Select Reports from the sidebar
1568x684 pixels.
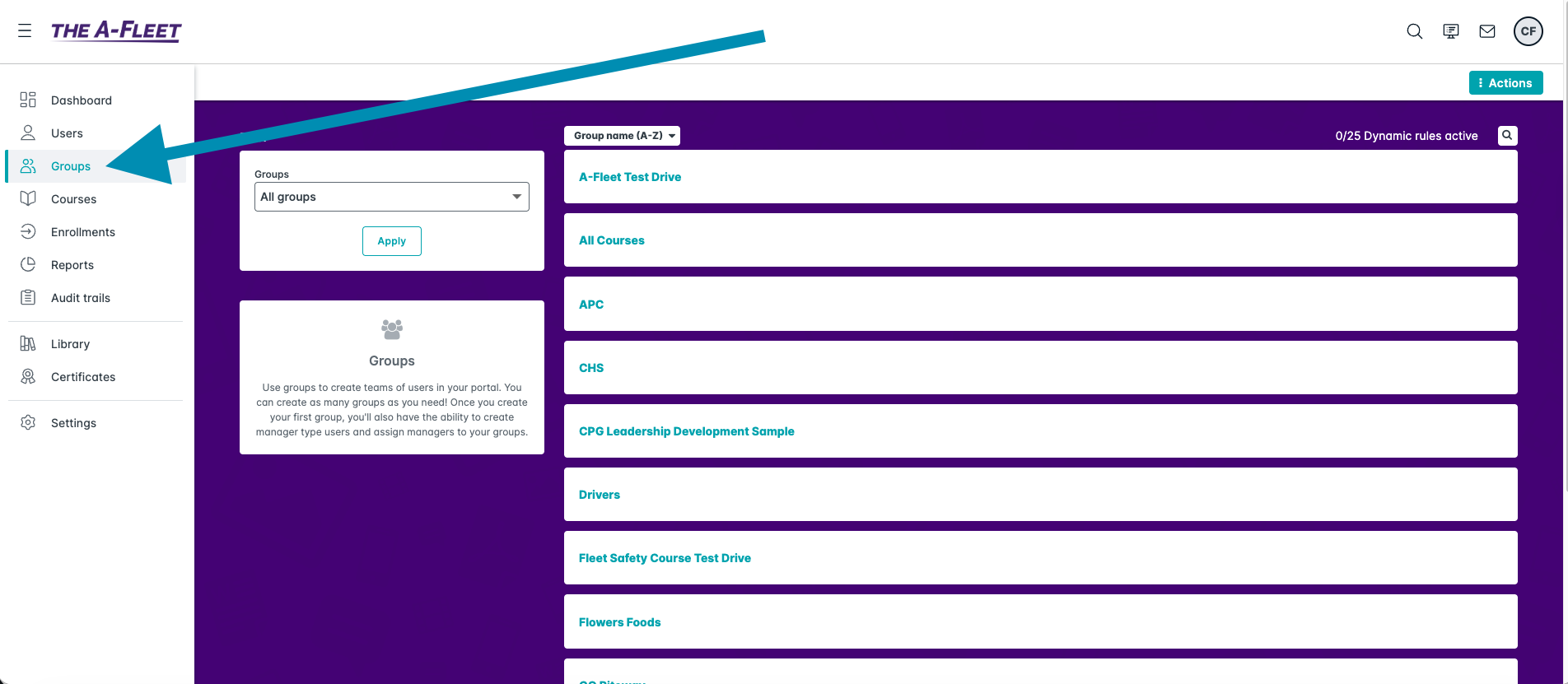coord(72,265)
